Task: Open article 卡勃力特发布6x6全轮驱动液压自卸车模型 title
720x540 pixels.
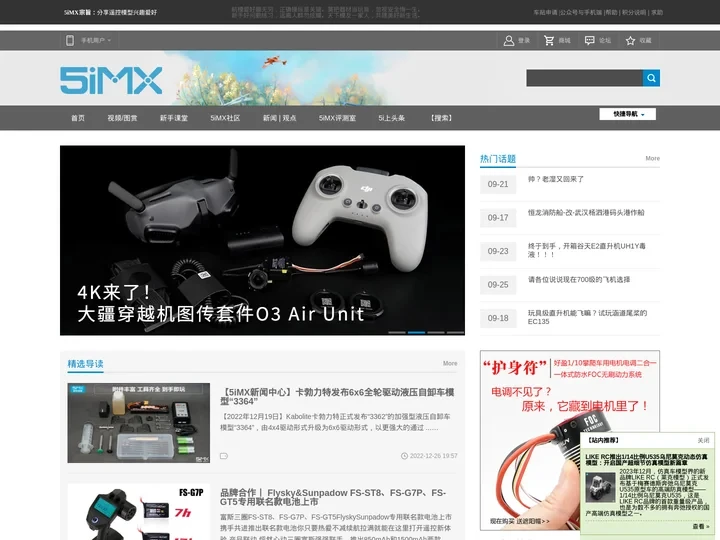Action: pyautogui.click(x=337, y=397)
